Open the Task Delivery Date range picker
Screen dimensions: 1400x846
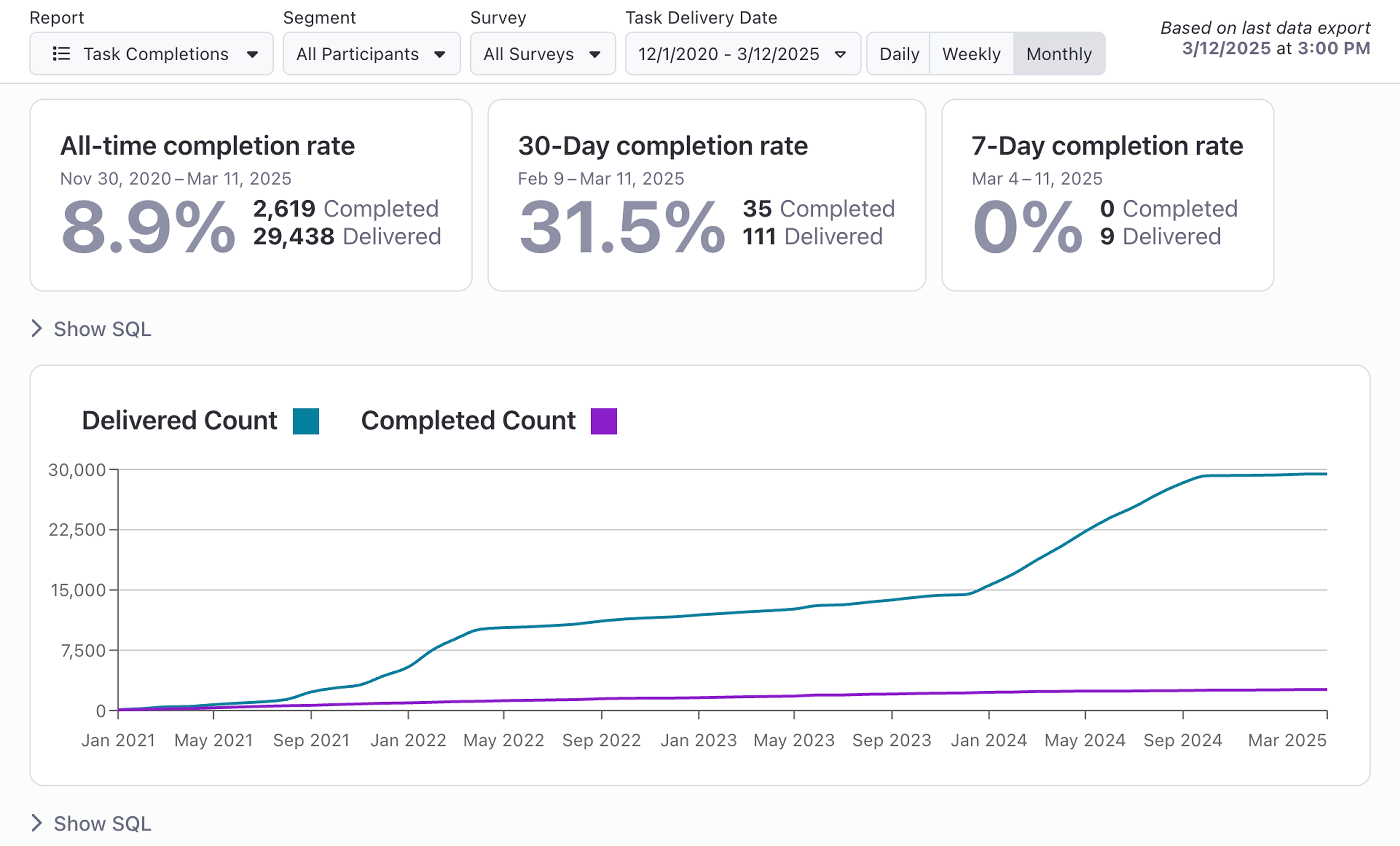[x=728, y=54]
